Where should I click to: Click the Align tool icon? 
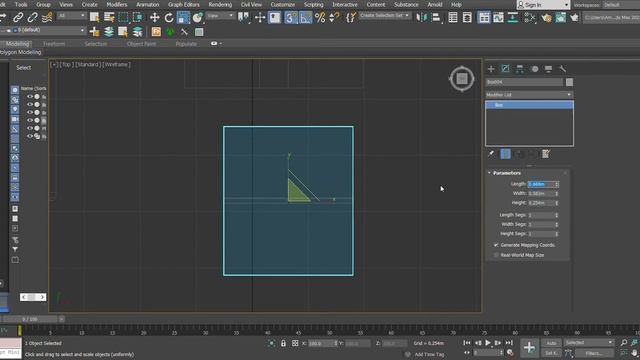tap(436, 18)
